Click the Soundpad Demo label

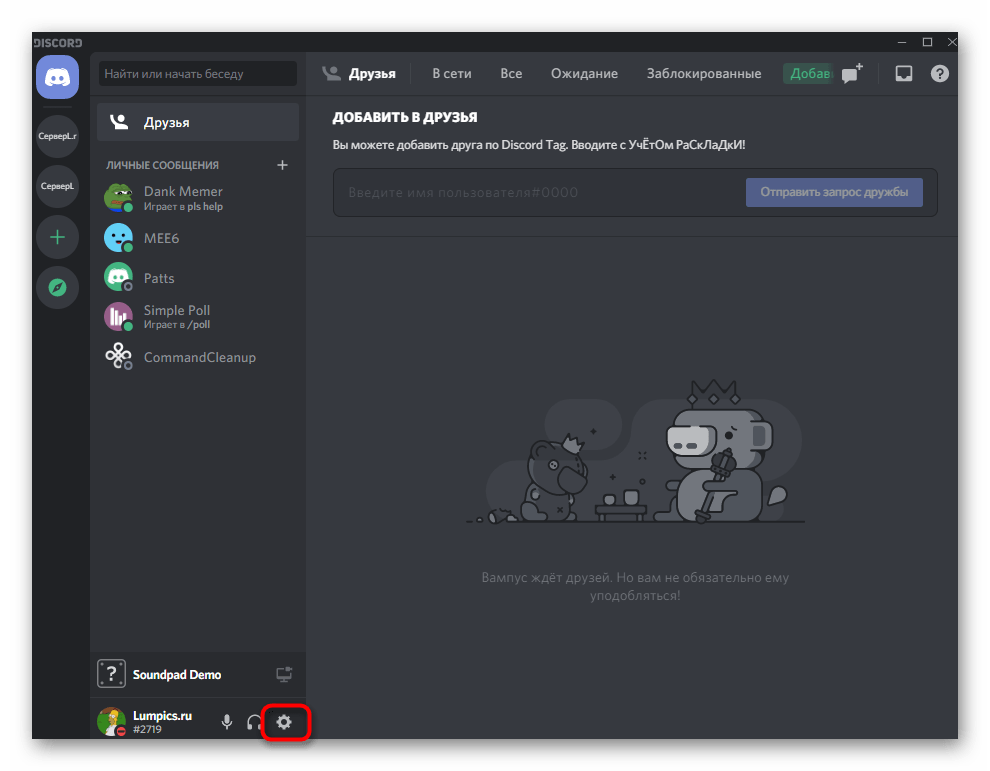pyautogui.click(x=177, y=674)
